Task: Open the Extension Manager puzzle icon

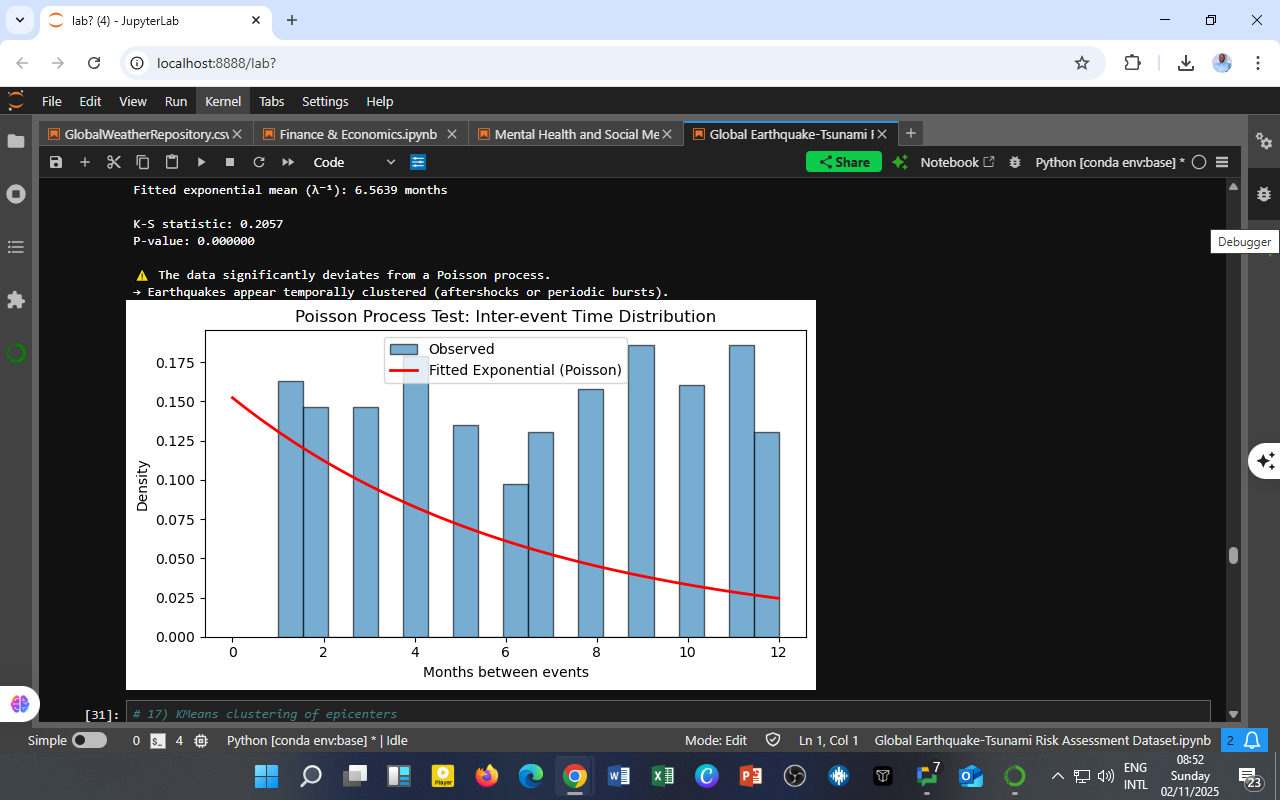Action: [16, 300]
